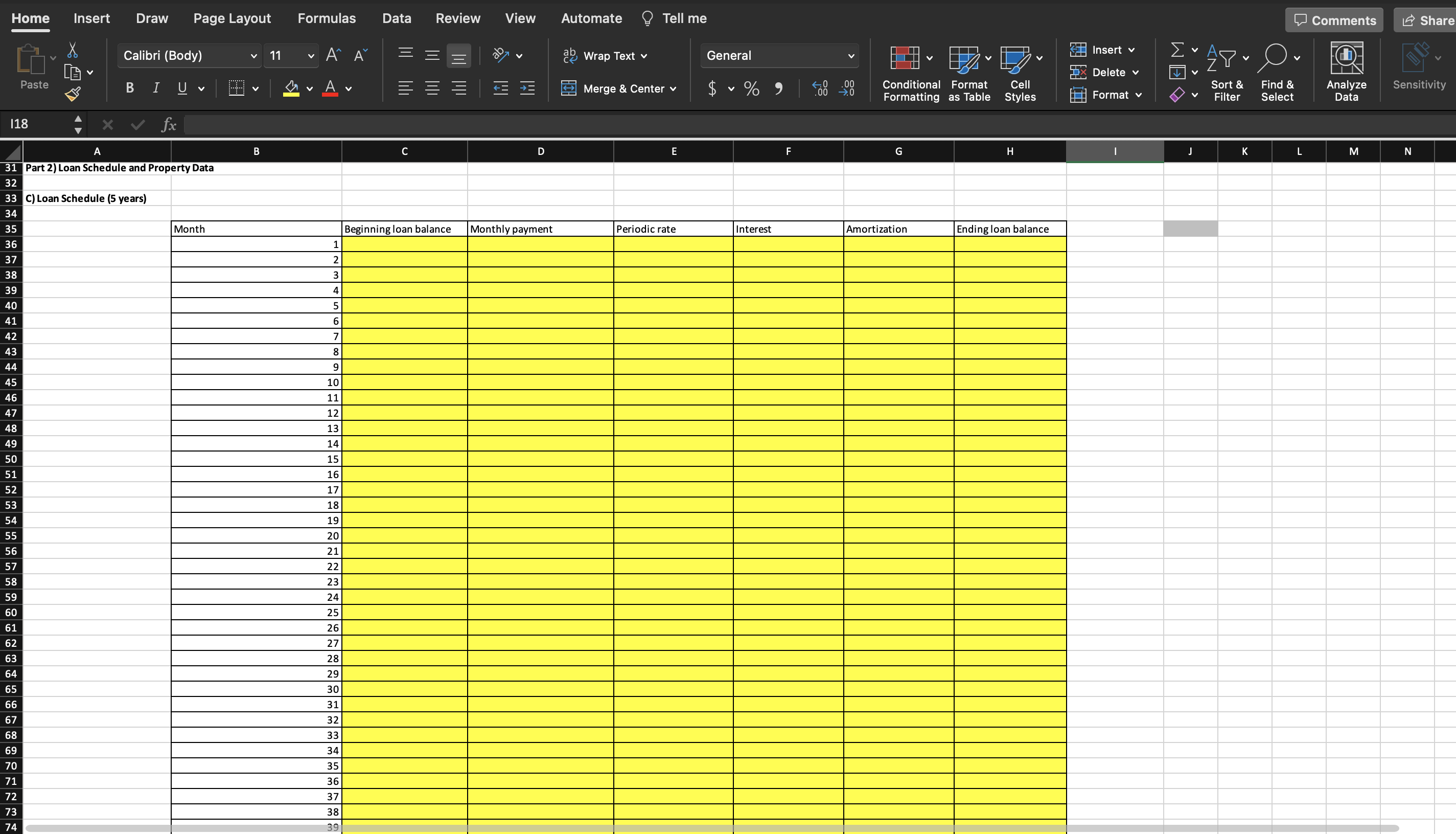Open Find & Select menu
The width and height of the screenshot is (1456, 834).
1278,73
